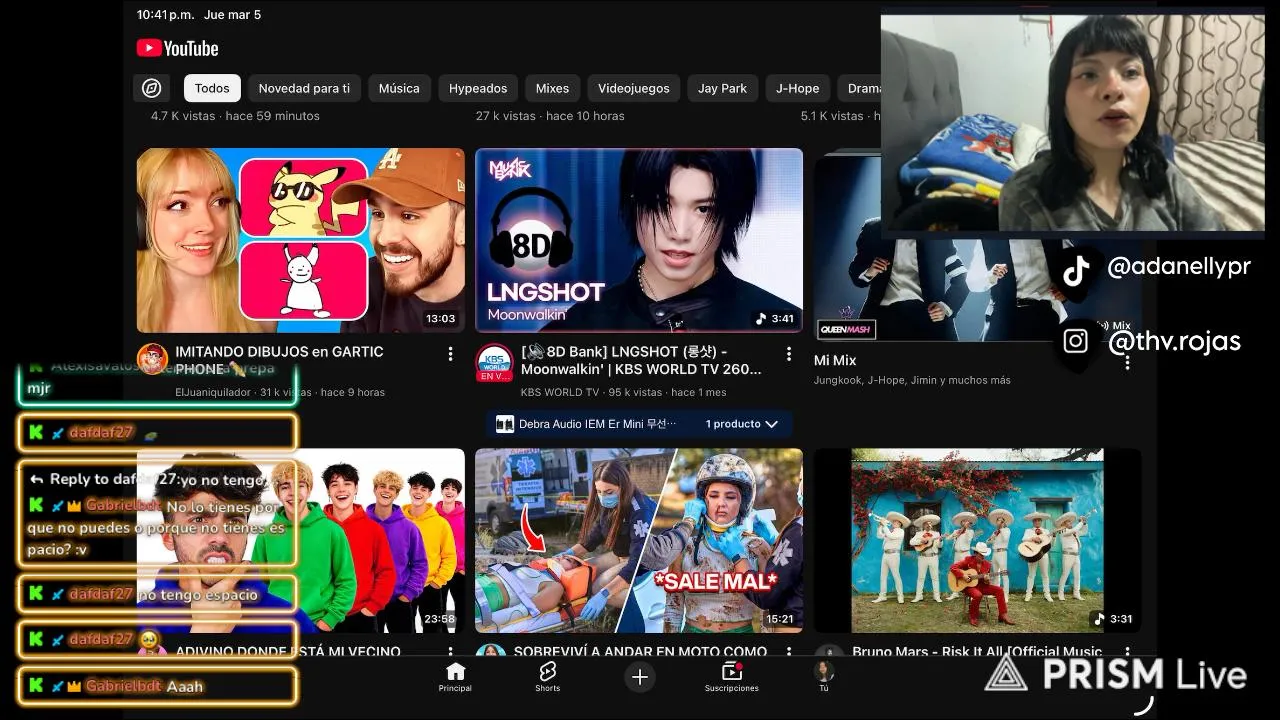This screenshot has height=720, width=1280.
Task: Click the 'no tengo espacio' chat message
Action: click(x=158, y=594)
